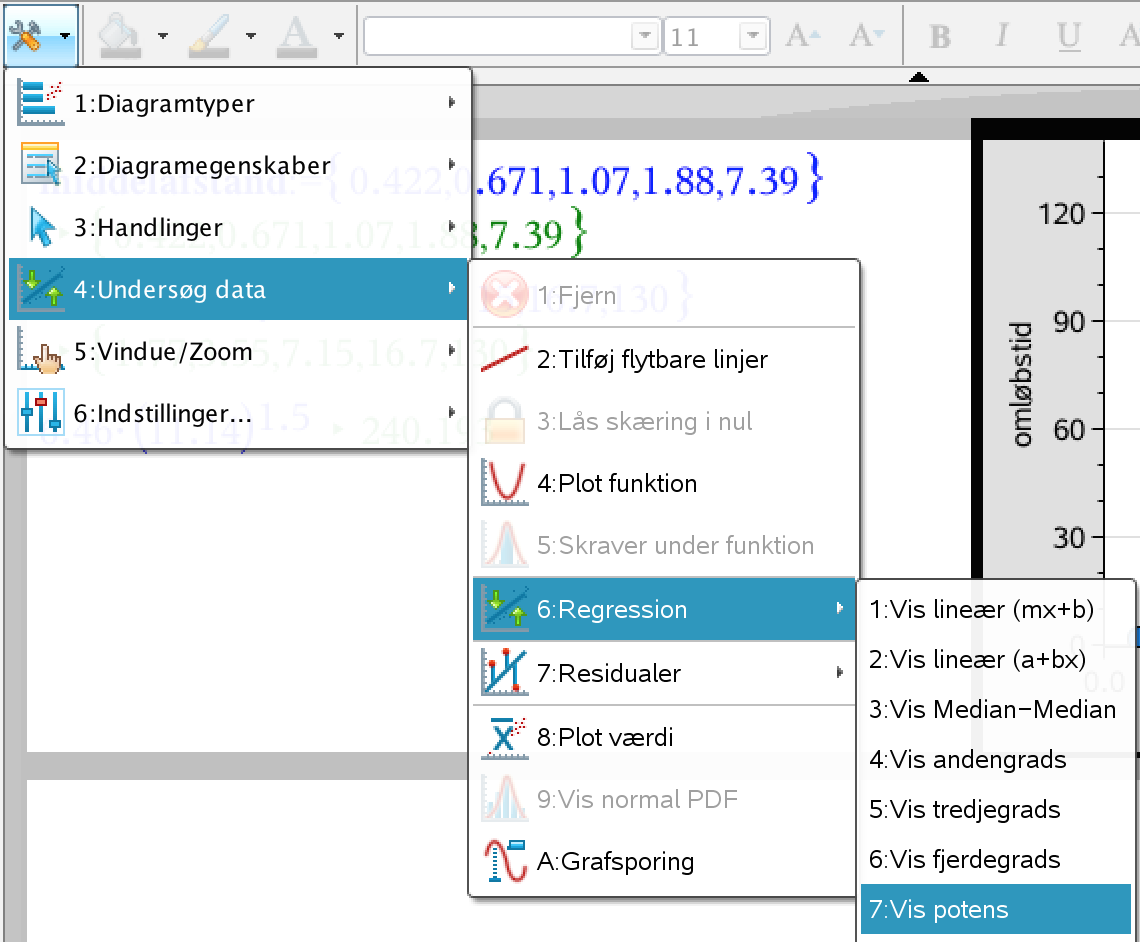1140x942 pixels.
Task: Expand the Vindue/Zoom submenu arrow
Action: 451,350
